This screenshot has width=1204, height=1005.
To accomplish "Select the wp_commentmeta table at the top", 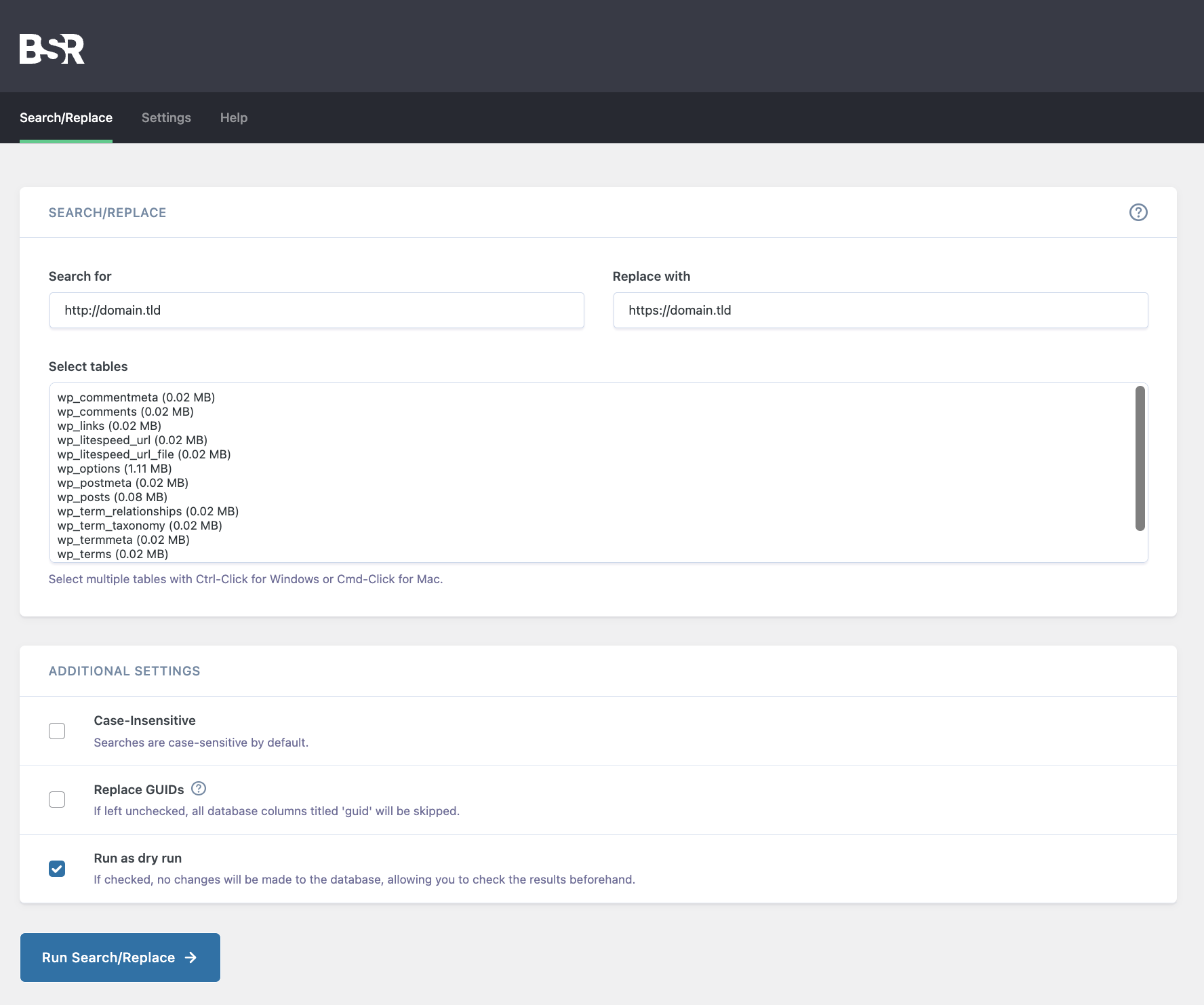I will tap(136, 397).
